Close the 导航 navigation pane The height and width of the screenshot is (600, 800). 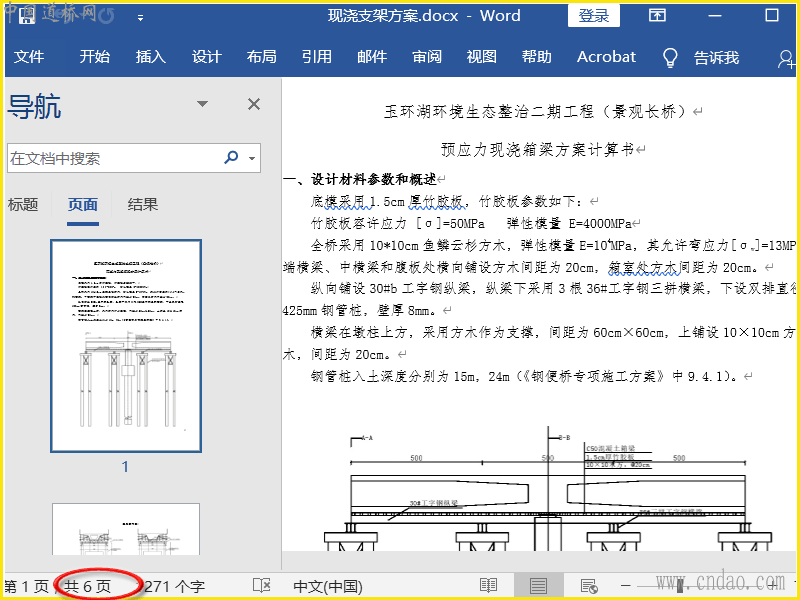(x=254, y=104)
